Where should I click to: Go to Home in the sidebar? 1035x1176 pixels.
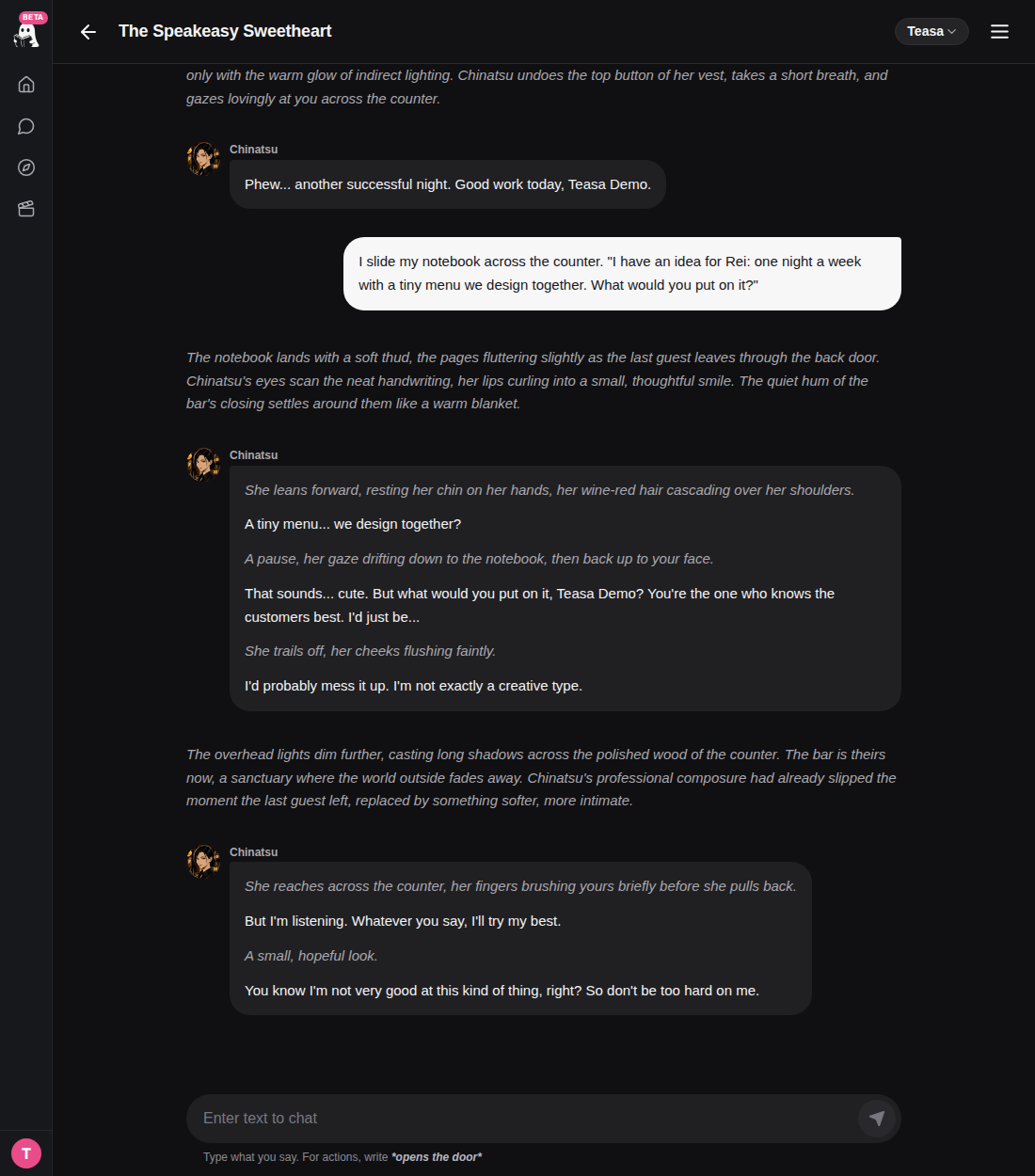point(26,85)
